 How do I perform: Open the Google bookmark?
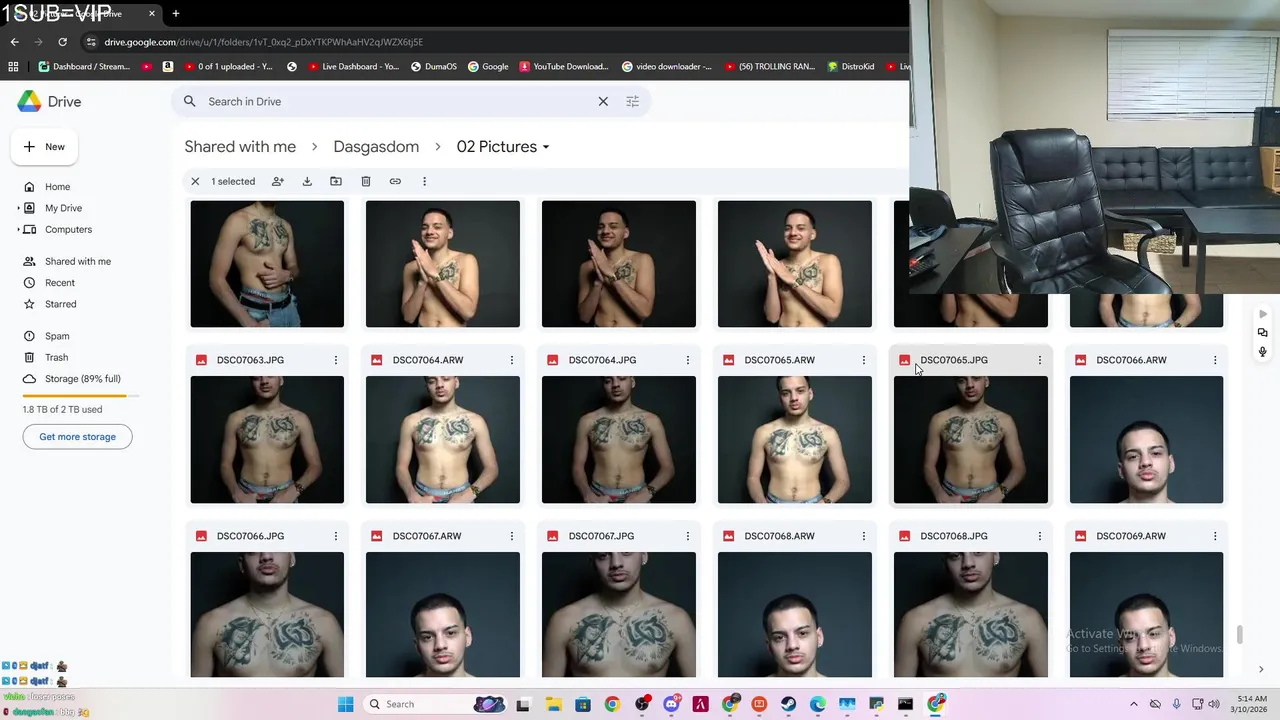point(488,67)
